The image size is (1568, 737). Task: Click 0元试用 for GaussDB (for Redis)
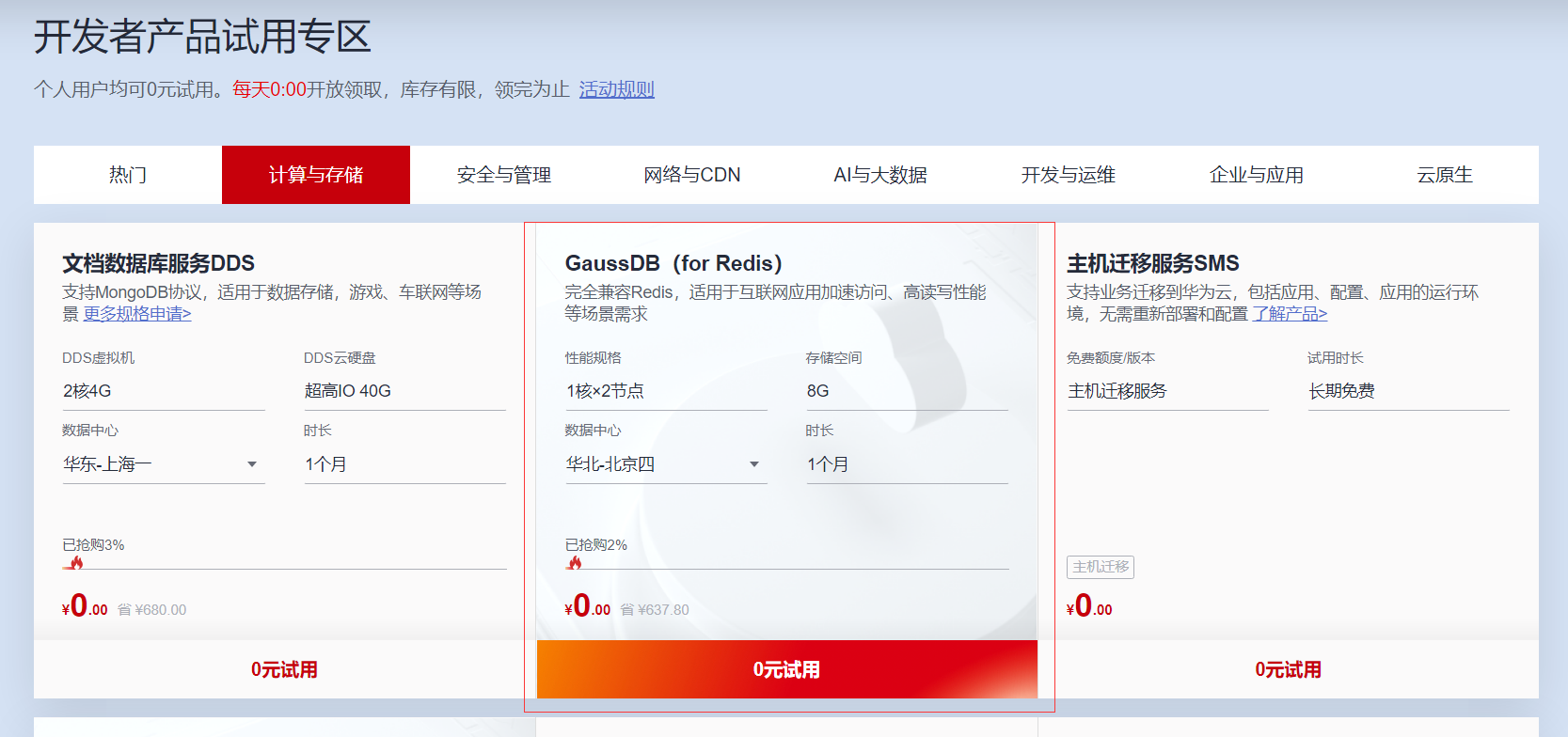click(786, 669)
